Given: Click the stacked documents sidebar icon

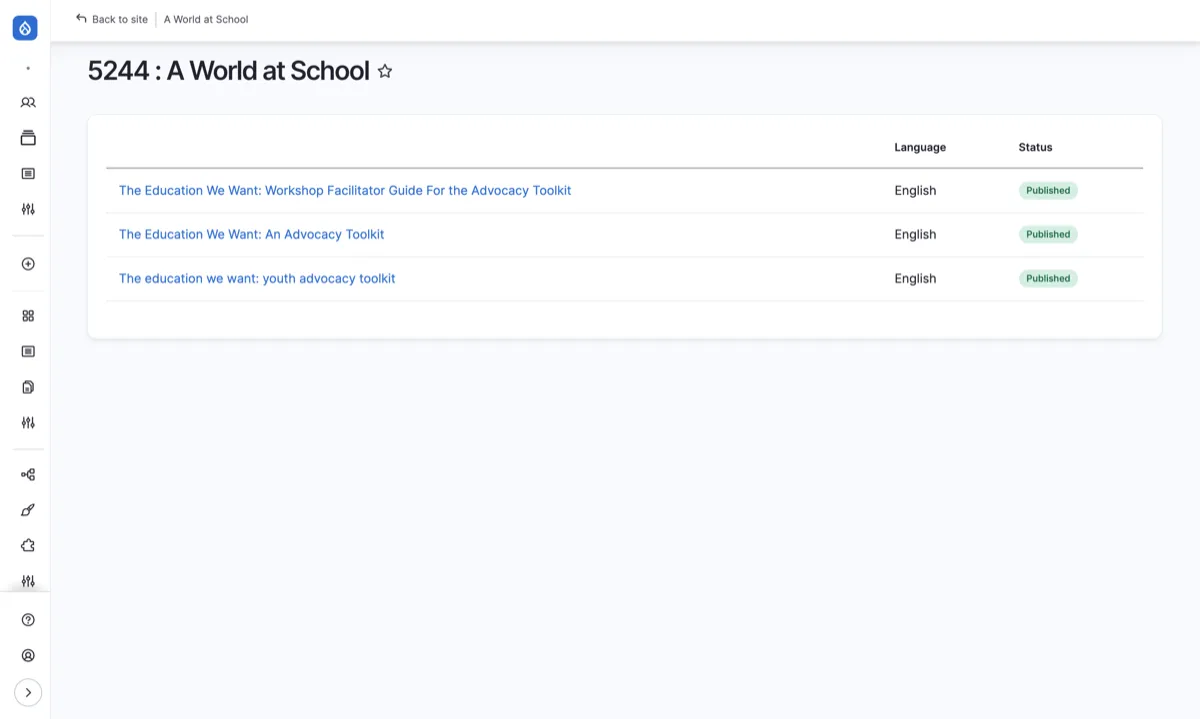Looking at the screenshot, I should pyautogui.click(x=28, y=387).
